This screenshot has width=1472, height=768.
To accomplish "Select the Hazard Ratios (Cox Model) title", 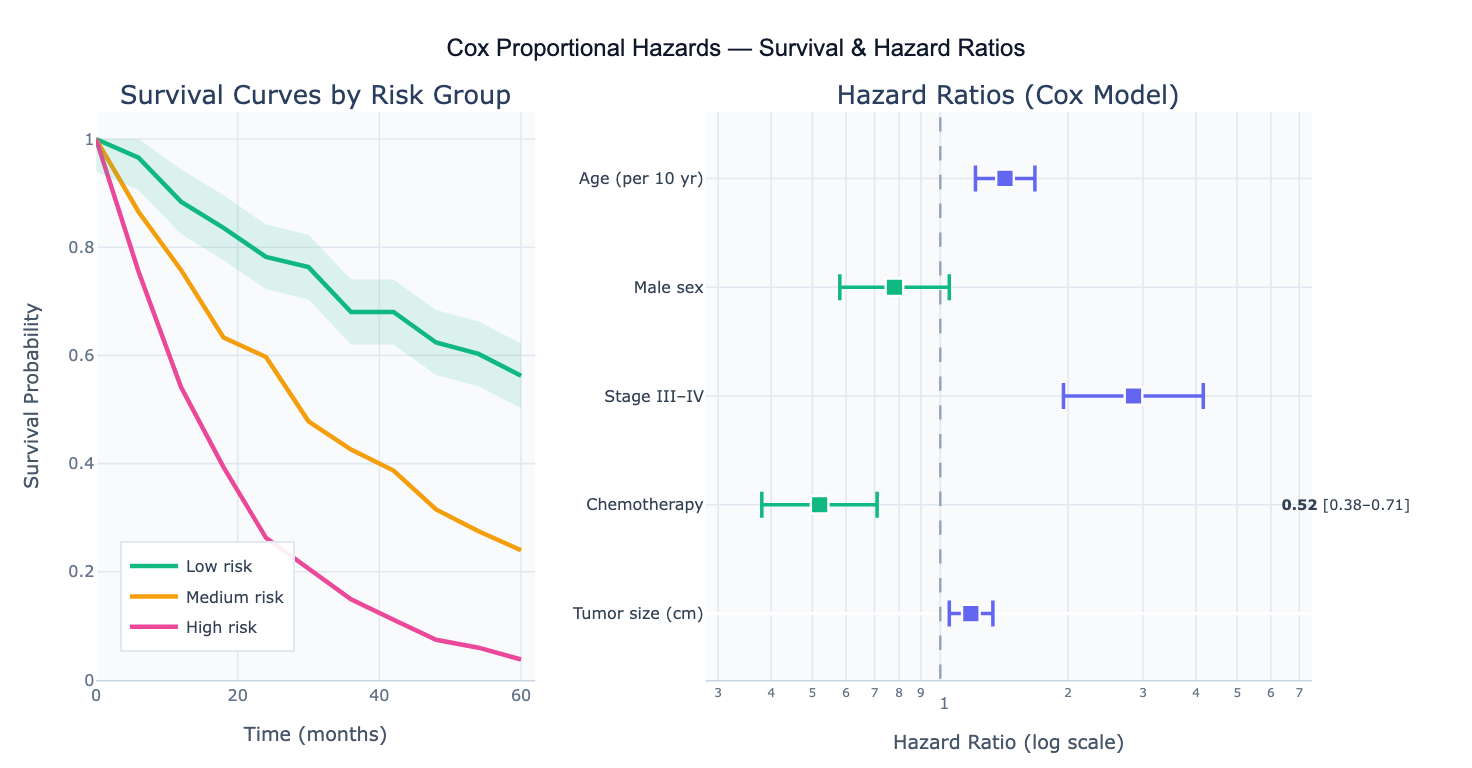I will (x=1007, y=95).
